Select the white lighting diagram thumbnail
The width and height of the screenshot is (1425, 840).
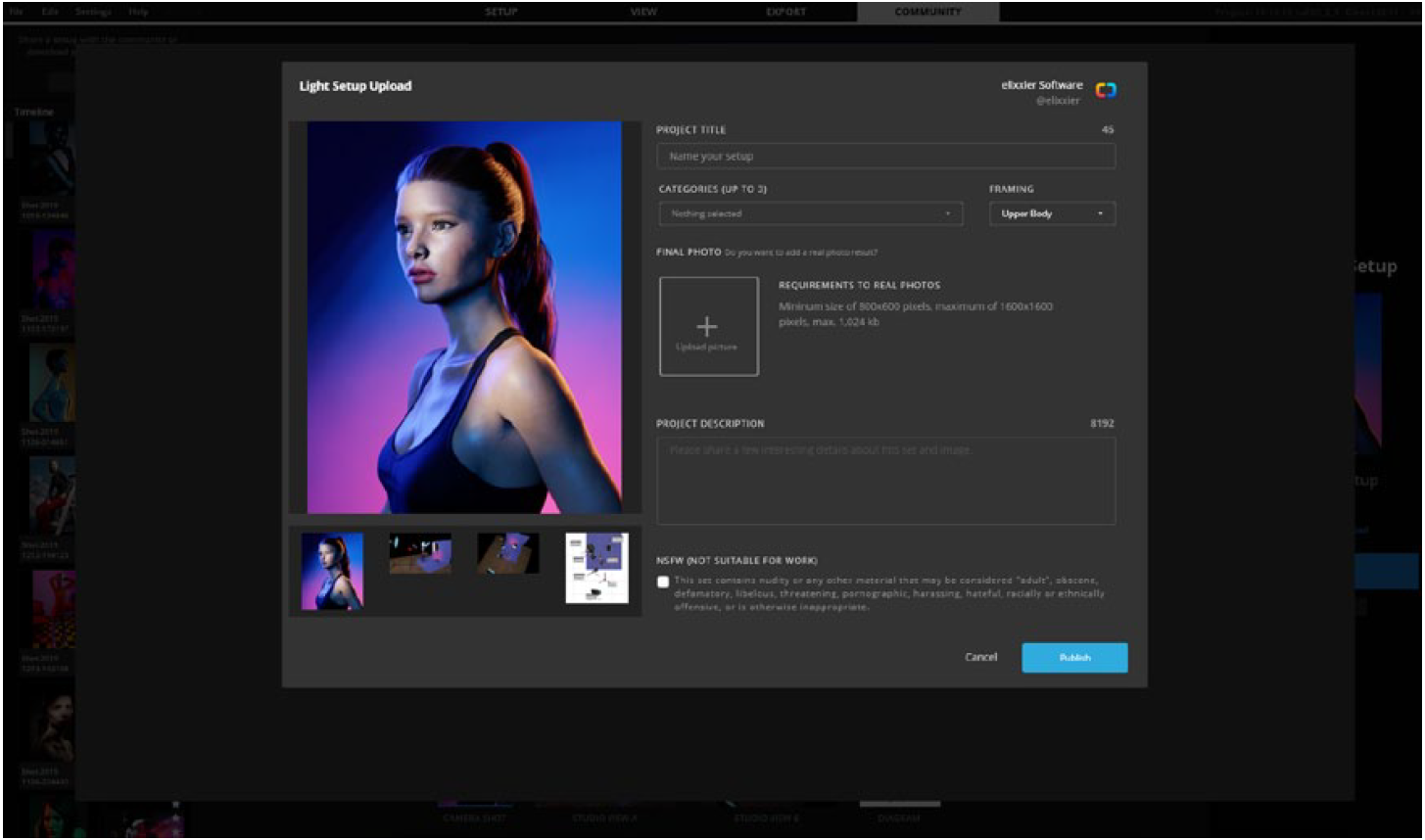point(596,568)
